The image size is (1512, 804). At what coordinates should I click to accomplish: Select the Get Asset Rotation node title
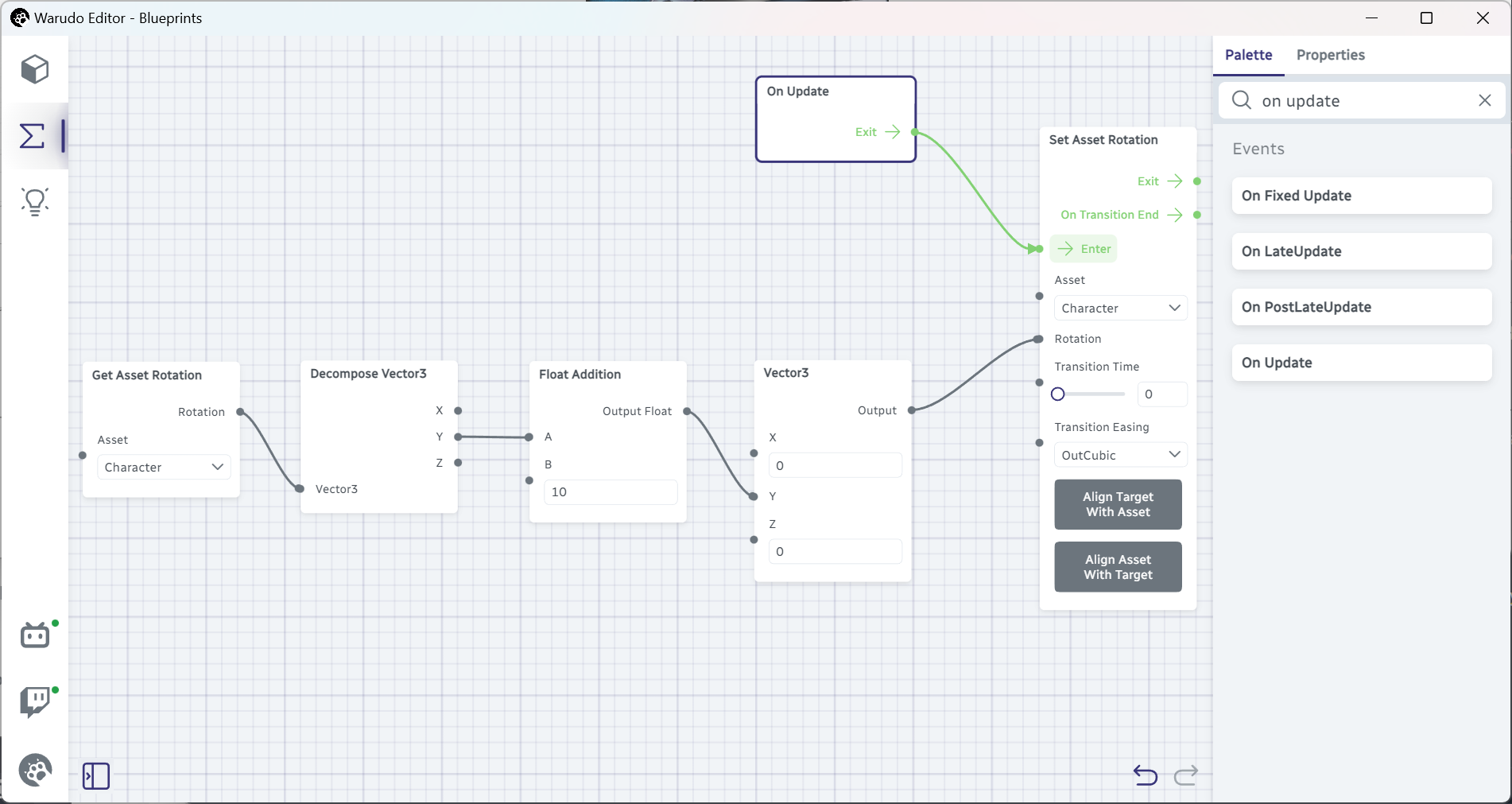click(147, 375)
